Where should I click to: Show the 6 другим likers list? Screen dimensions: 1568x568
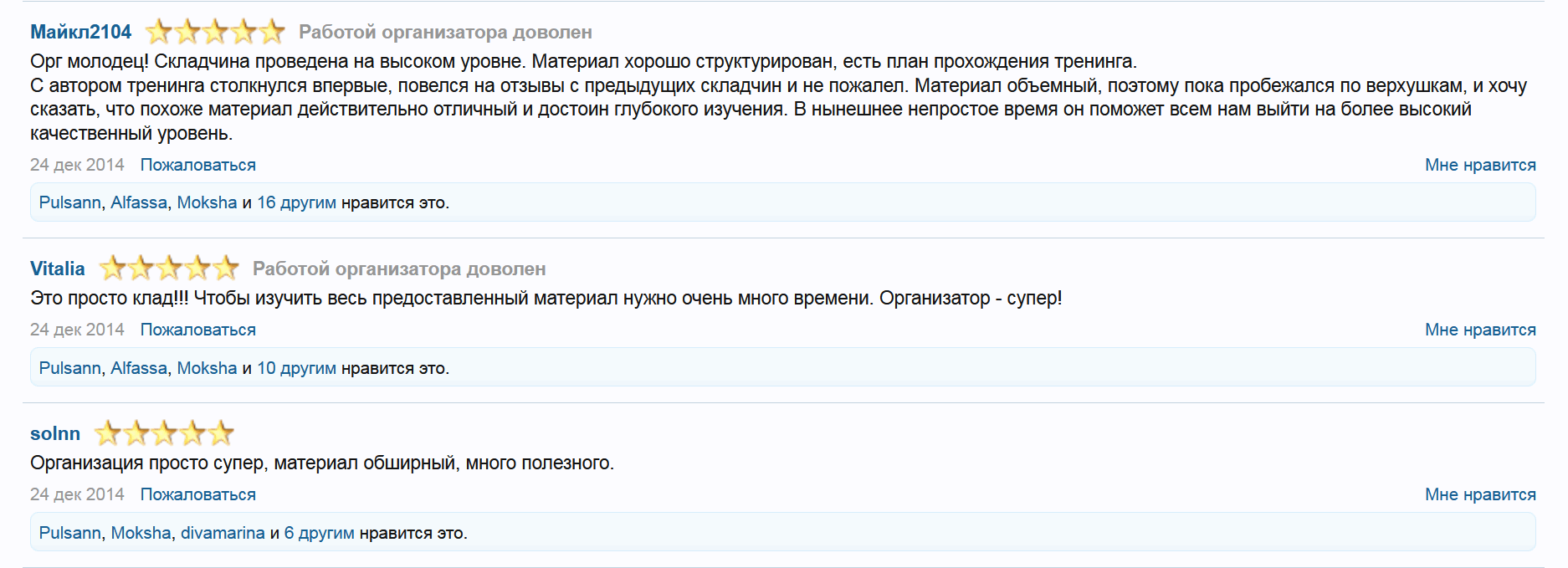[319, 533]
